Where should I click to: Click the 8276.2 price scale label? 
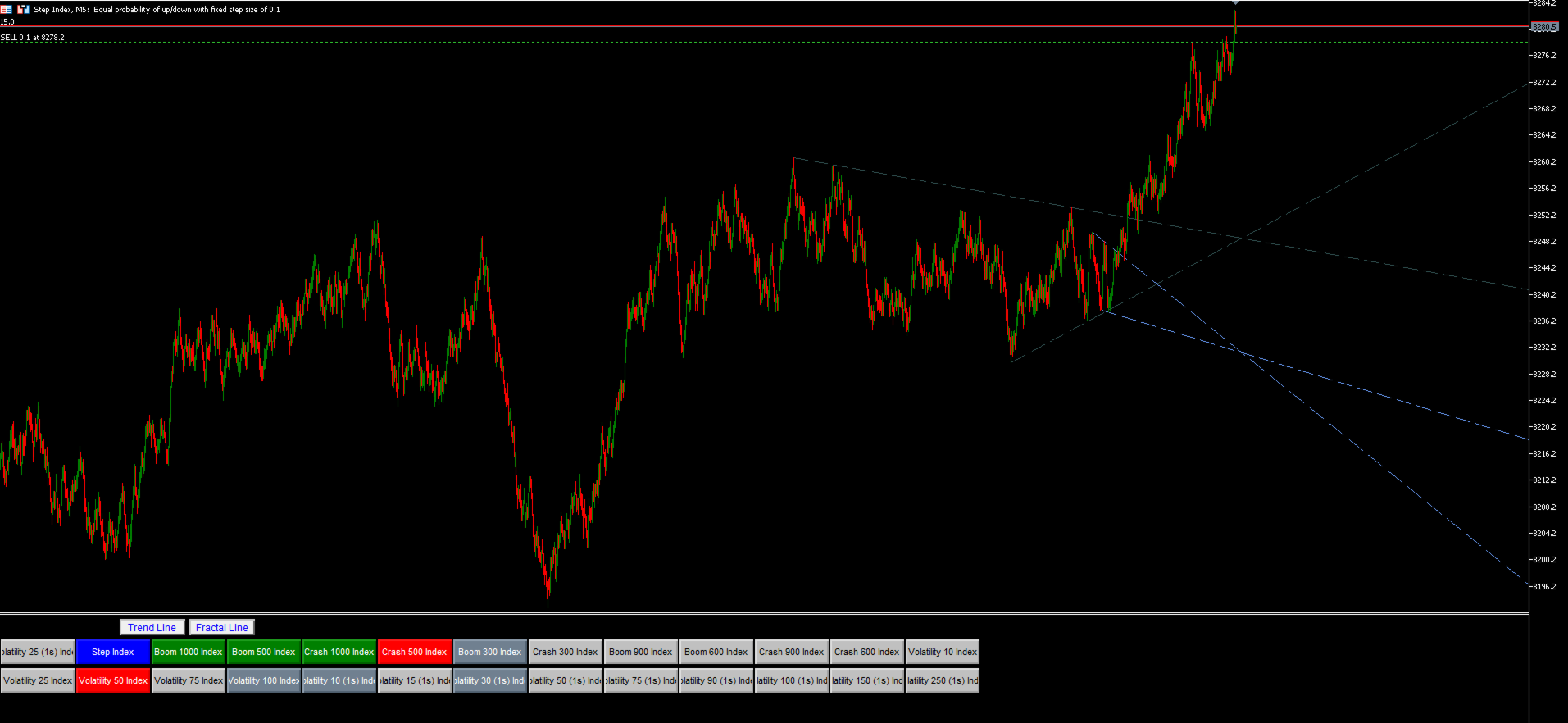click(1544, 56)
